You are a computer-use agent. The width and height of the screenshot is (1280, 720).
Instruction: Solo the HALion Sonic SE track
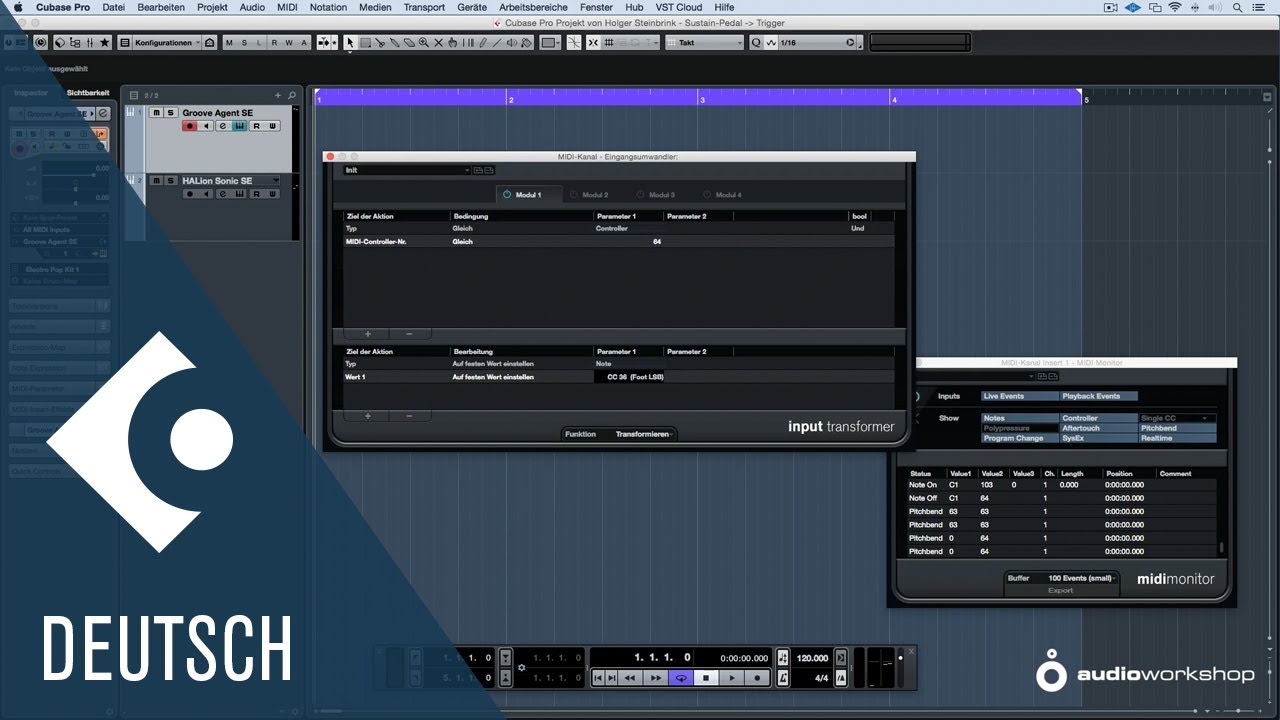[170, 181]
